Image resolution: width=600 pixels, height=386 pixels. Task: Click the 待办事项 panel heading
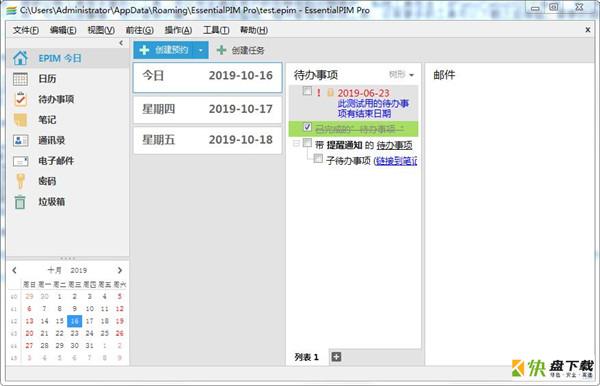tap(316, 75)
